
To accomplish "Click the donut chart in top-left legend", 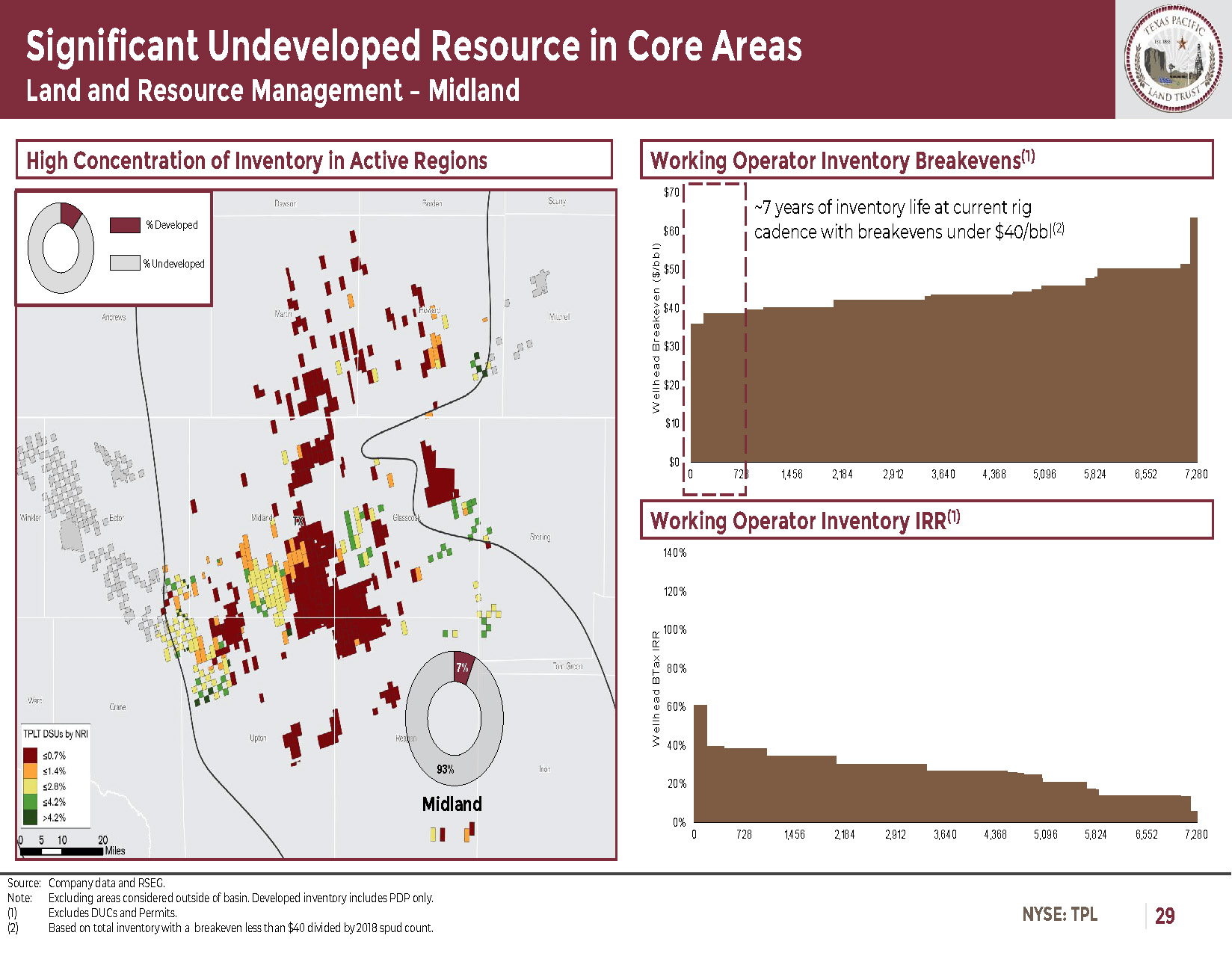I will click(x=61, y=247).
